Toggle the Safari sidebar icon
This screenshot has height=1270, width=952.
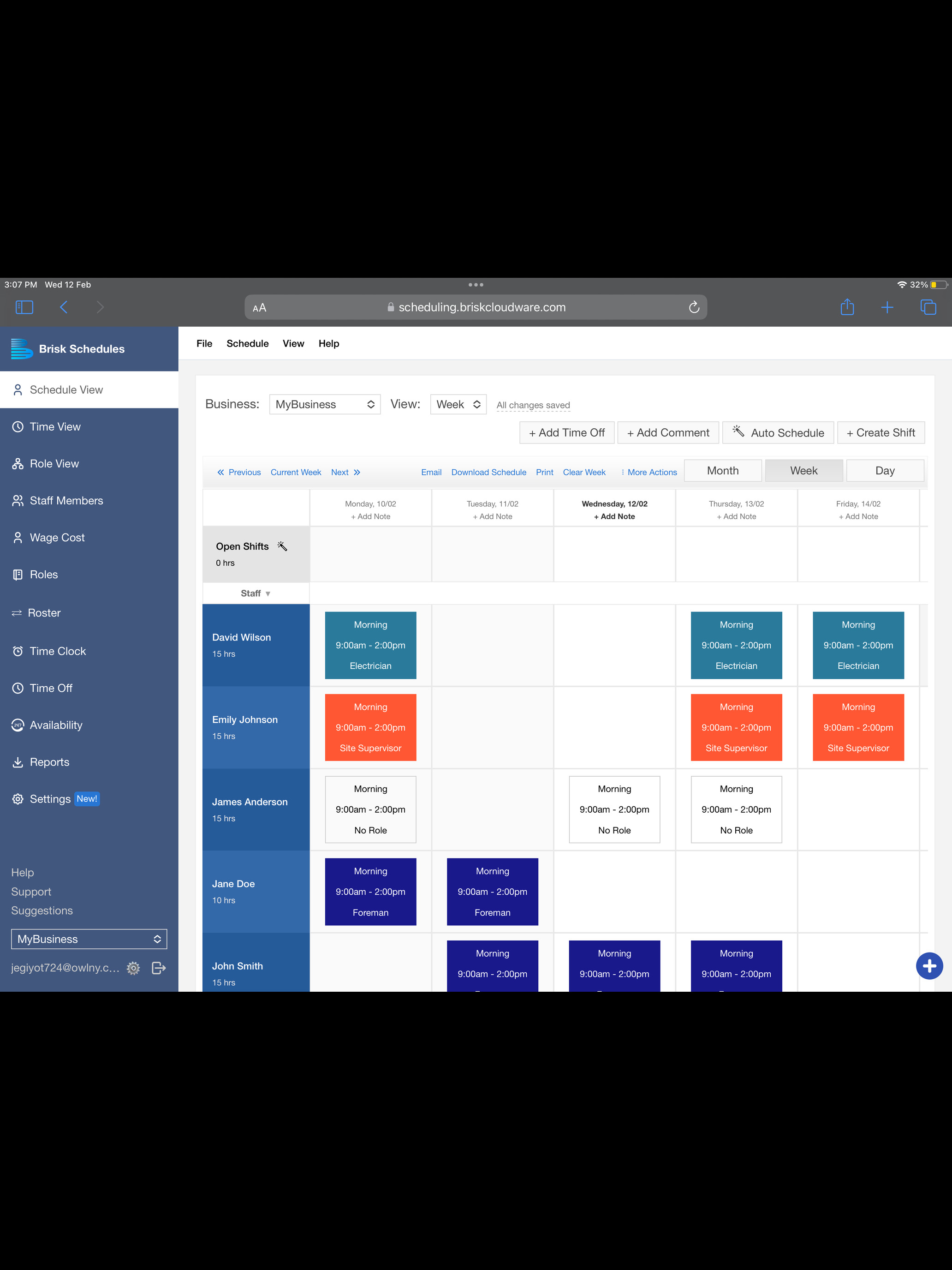coord(24,307)
